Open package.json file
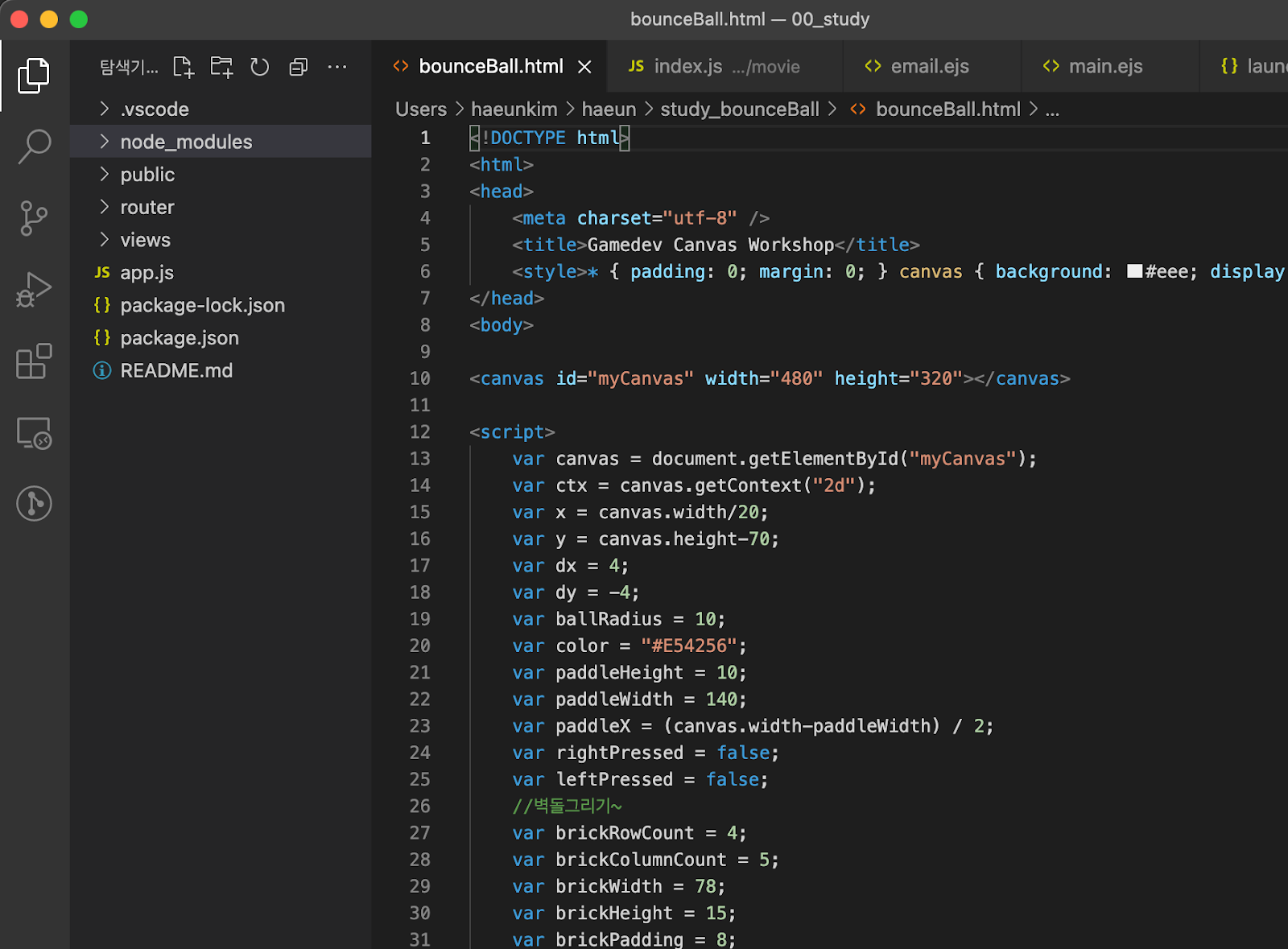1288x949 pixels. coord(221,338)
